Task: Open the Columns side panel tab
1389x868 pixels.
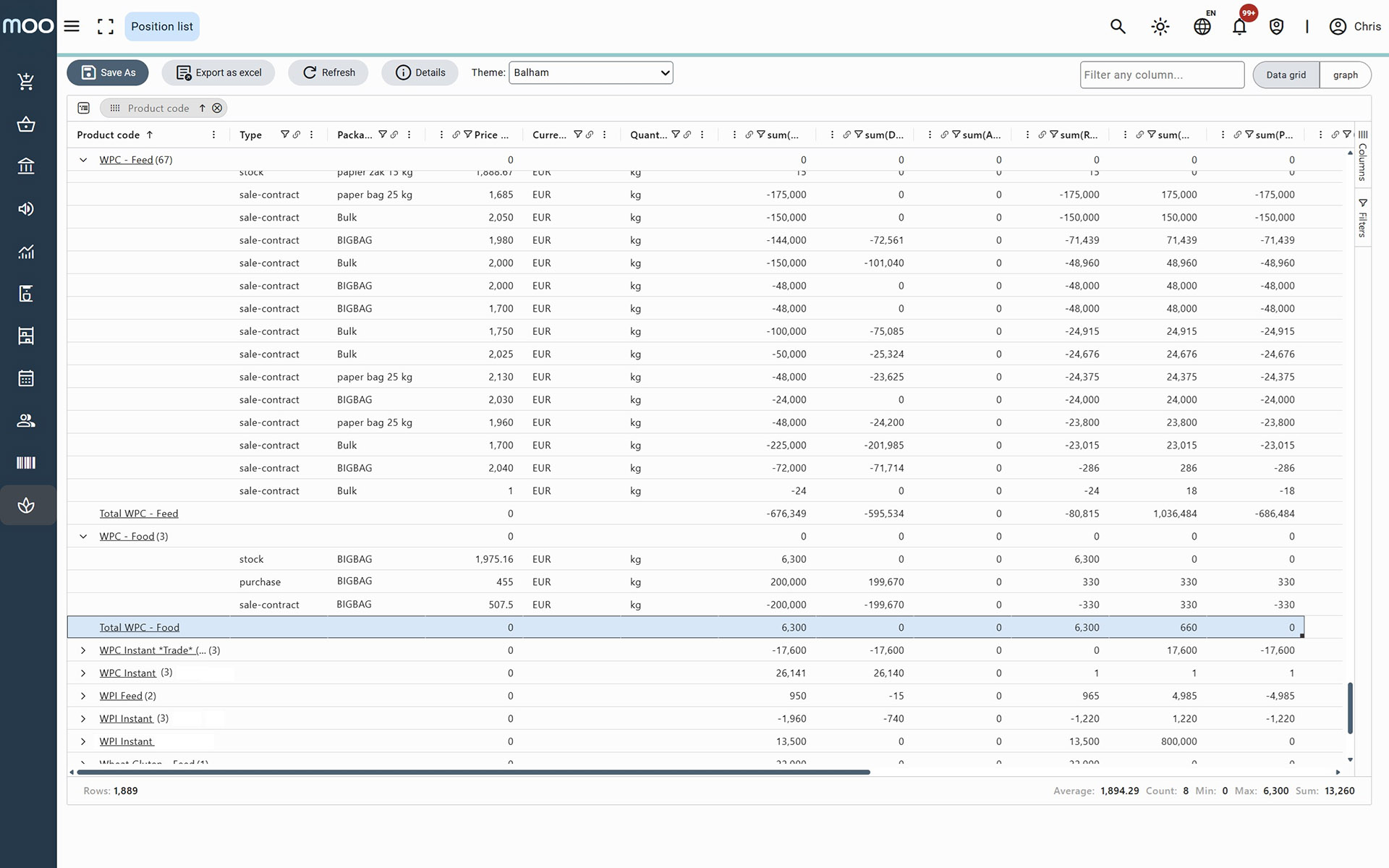Action: [1362, 156]
